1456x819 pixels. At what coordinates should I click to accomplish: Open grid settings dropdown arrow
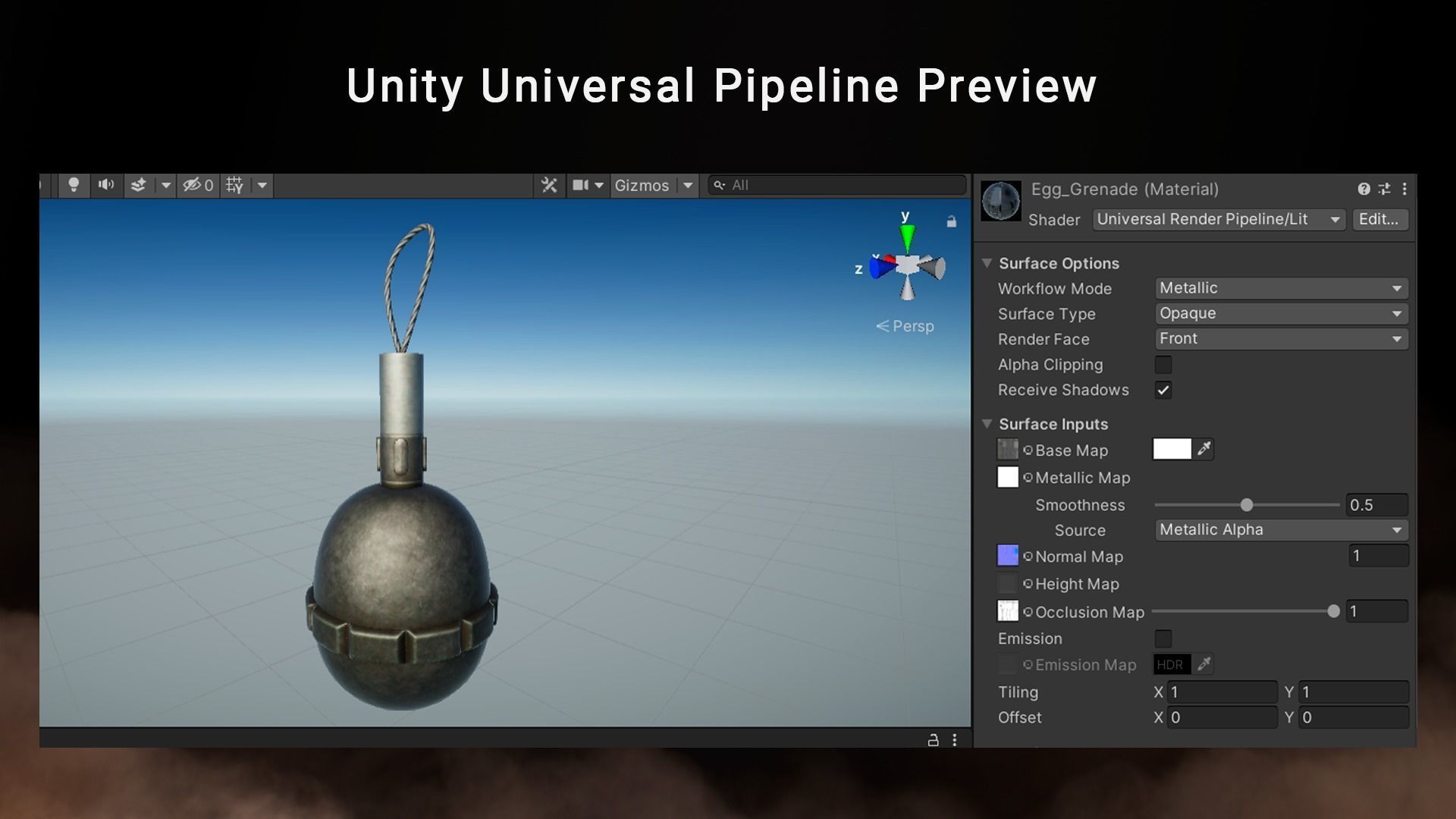[x=262, y=185]
